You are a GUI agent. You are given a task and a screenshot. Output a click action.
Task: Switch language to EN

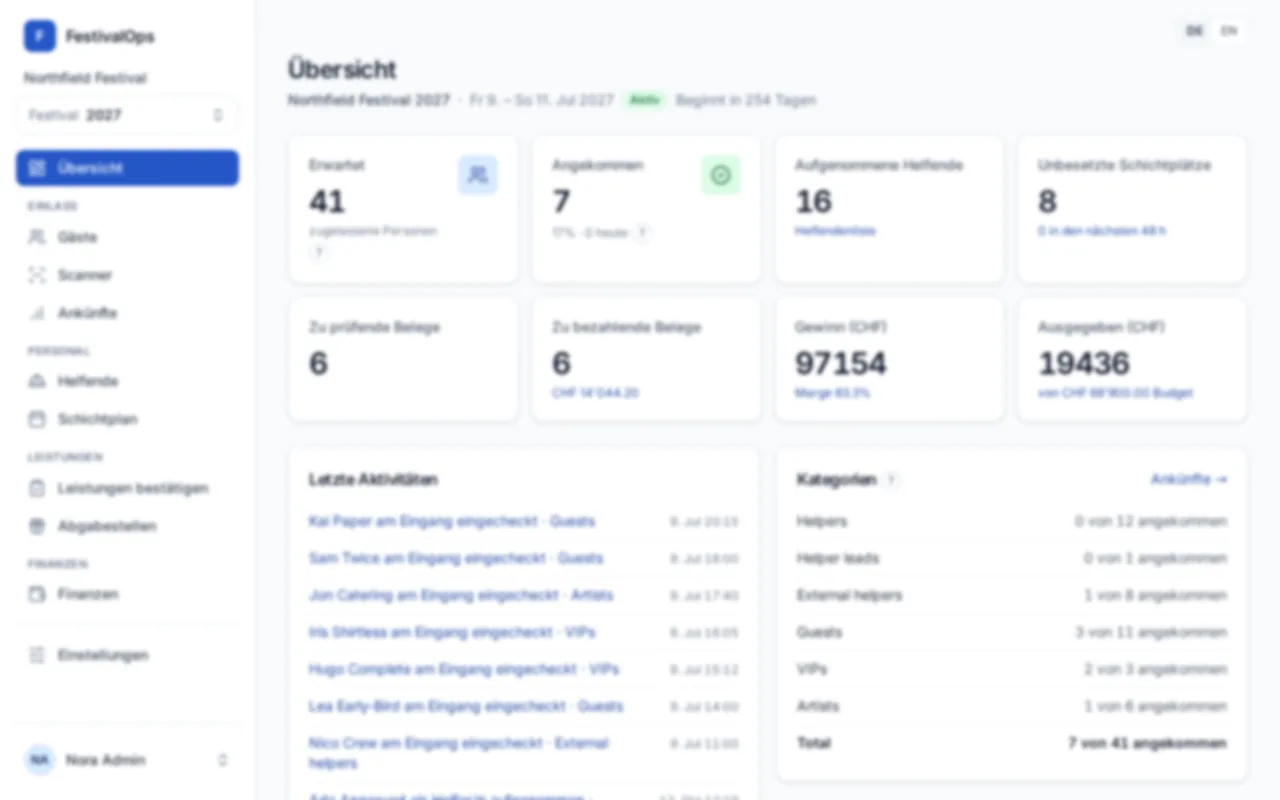pyautogui.click(x=1229, y=31)
